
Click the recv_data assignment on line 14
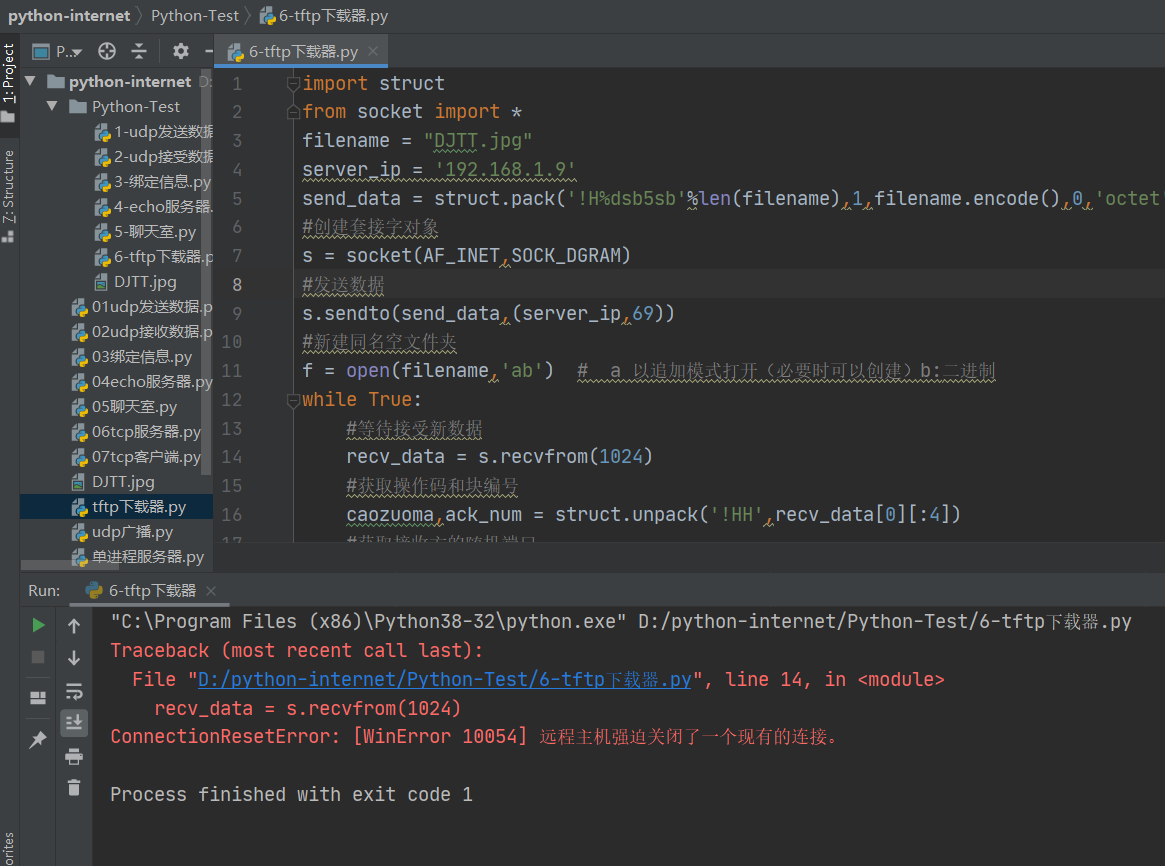pyautogui.click(x=499, y=457)
